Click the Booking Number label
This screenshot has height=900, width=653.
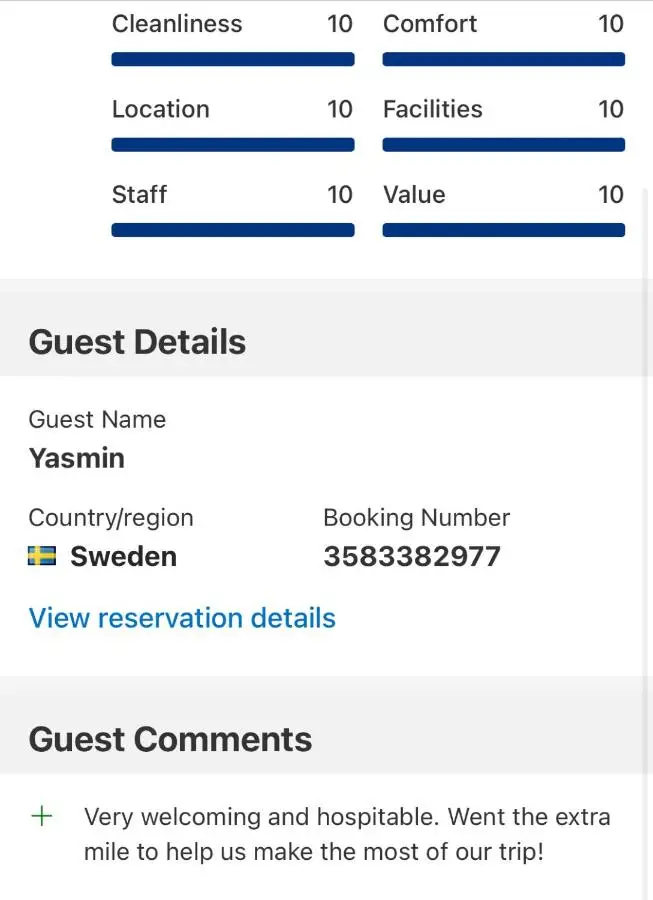(416, 518)
